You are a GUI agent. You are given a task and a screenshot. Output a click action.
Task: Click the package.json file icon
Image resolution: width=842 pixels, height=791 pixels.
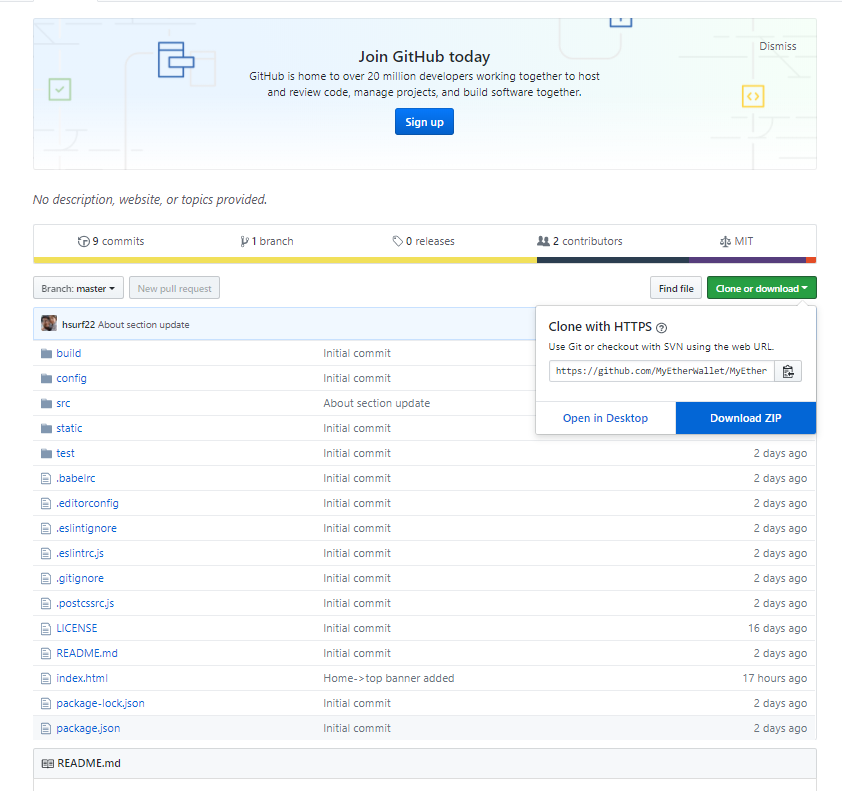click(x=46, y=729)
